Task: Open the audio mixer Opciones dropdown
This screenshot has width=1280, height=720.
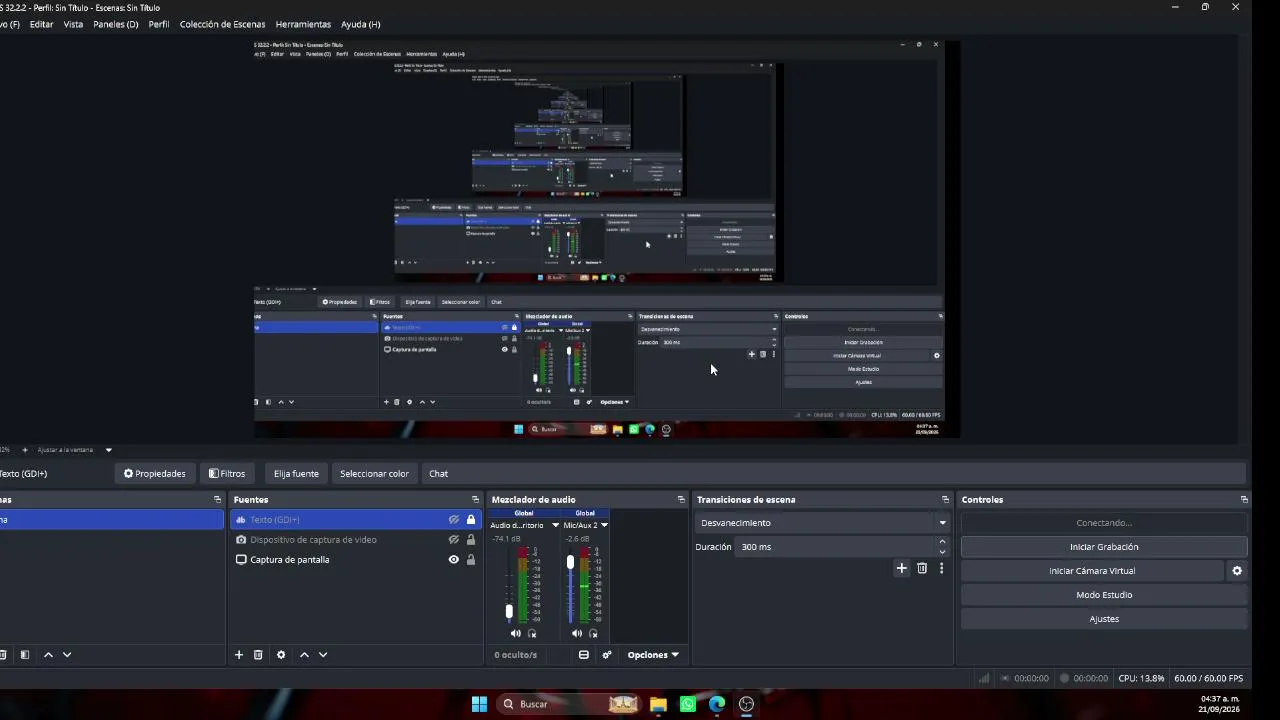Action: [x=653, y=655]
